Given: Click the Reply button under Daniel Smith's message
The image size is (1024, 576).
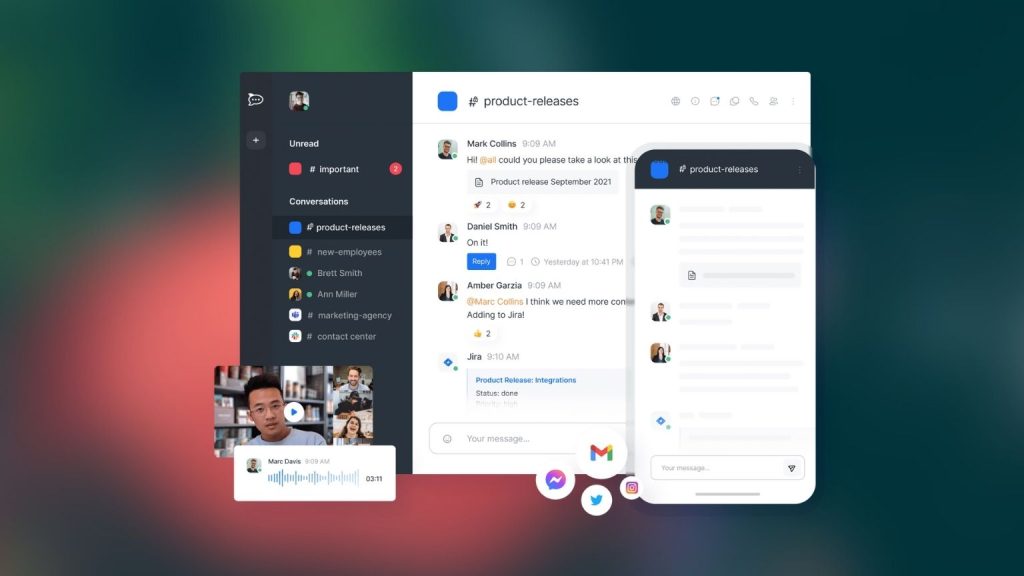Looking at the screenshot, I should tap(481, 261).
